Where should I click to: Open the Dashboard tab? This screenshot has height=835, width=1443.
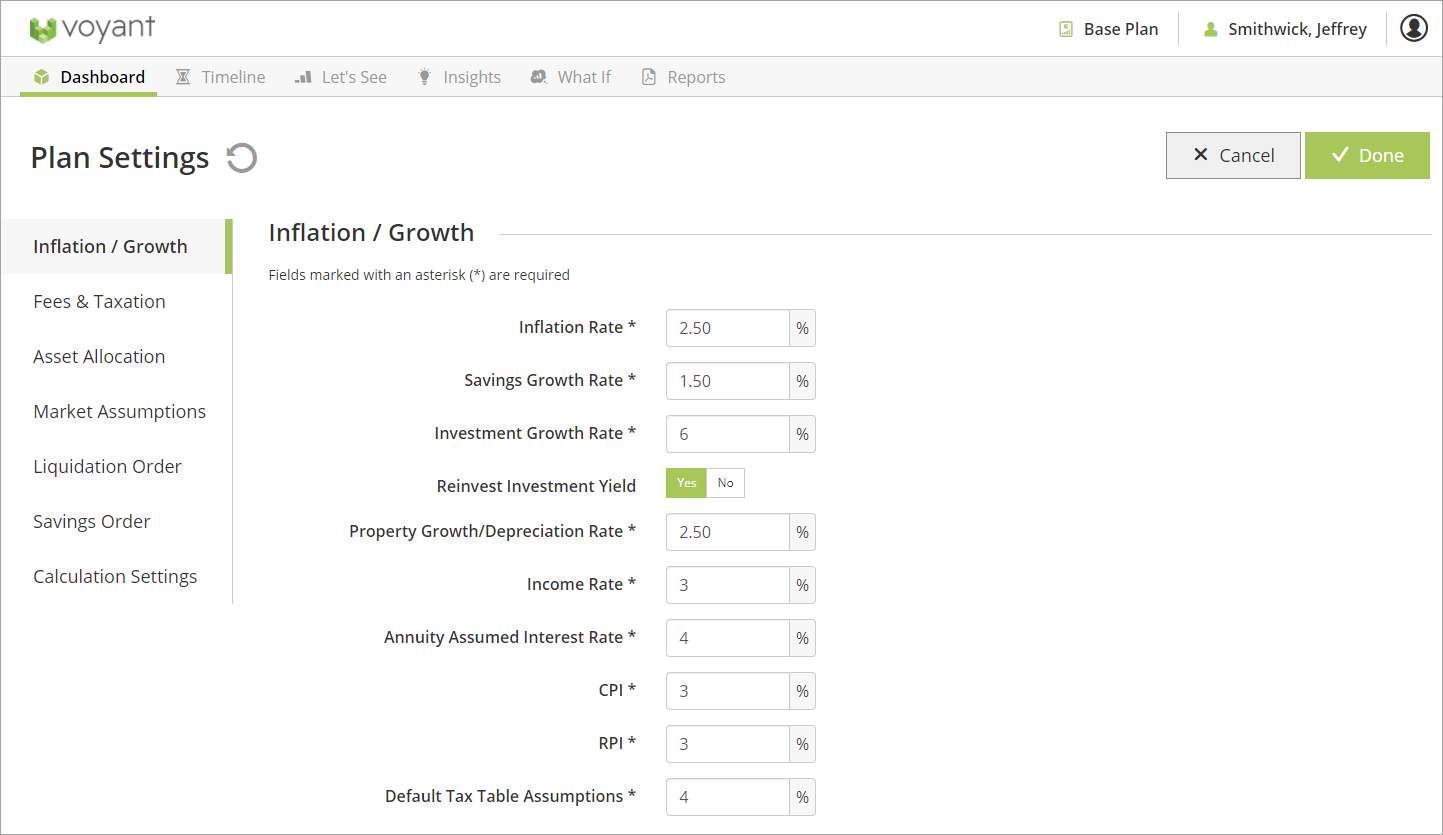88,77
